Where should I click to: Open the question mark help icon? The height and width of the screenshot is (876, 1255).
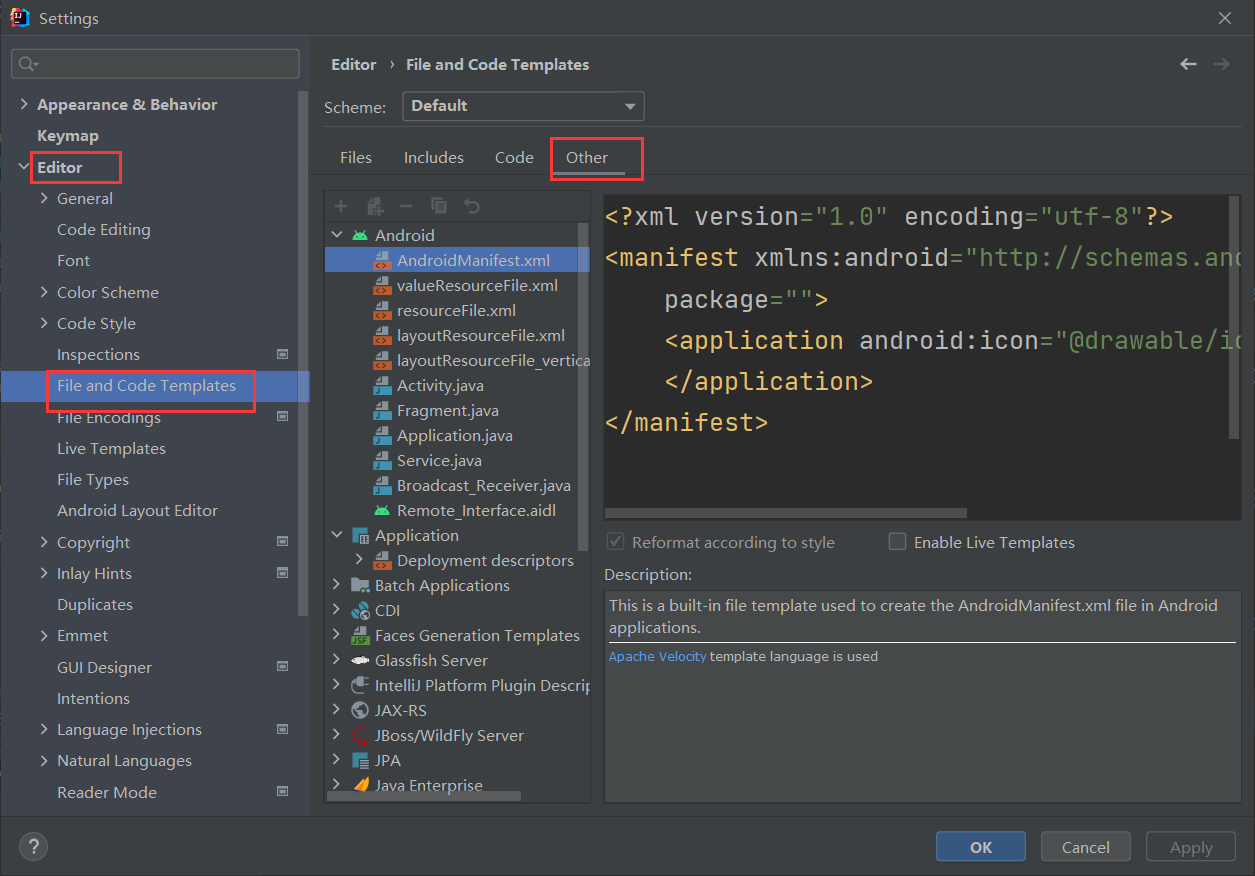[32, 846]
